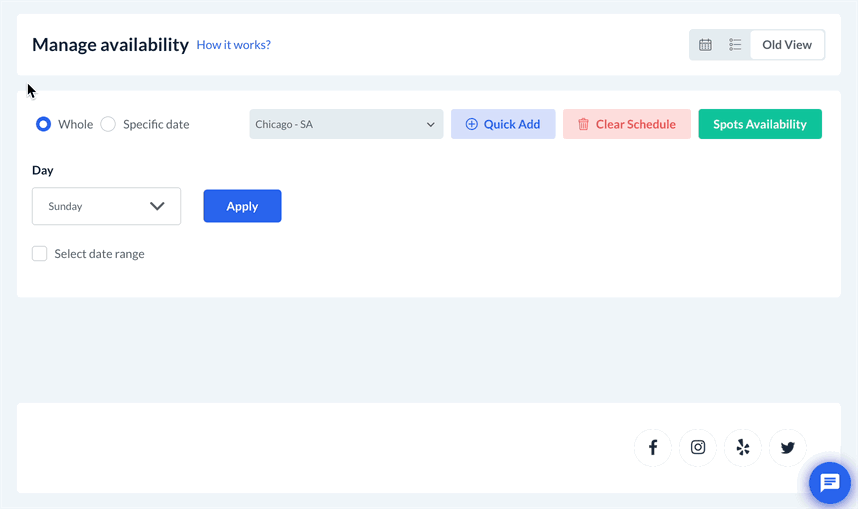Open Yelp social link icon

point(743,447)
